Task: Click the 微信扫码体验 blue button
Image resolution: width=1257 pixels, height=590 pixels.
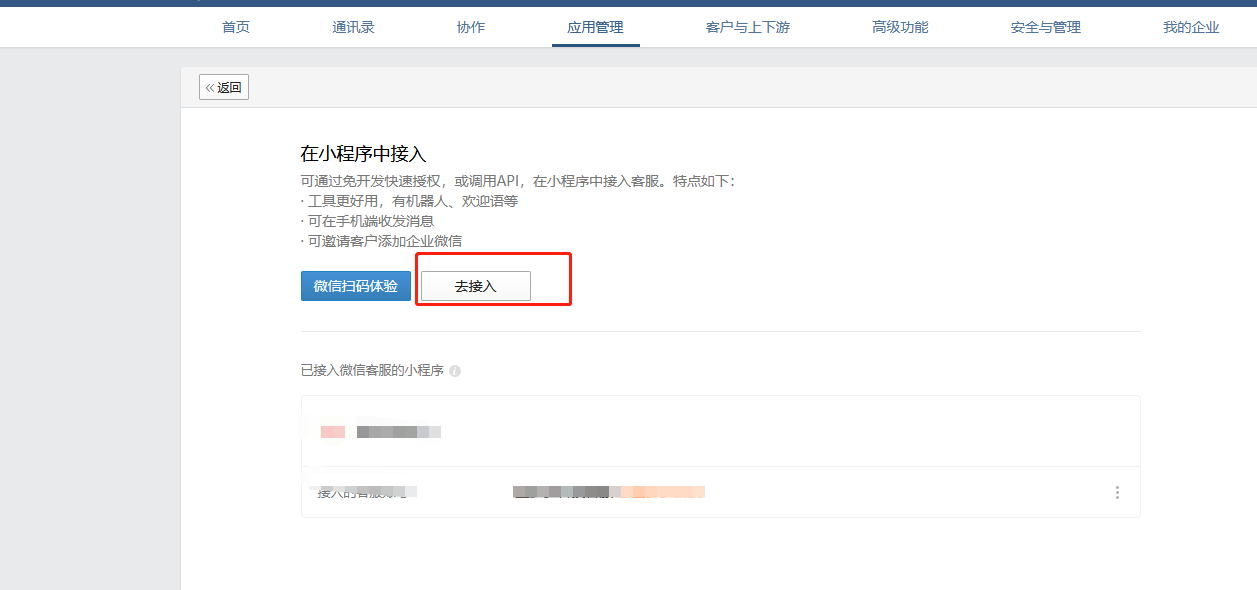Action: pos(355,286)
